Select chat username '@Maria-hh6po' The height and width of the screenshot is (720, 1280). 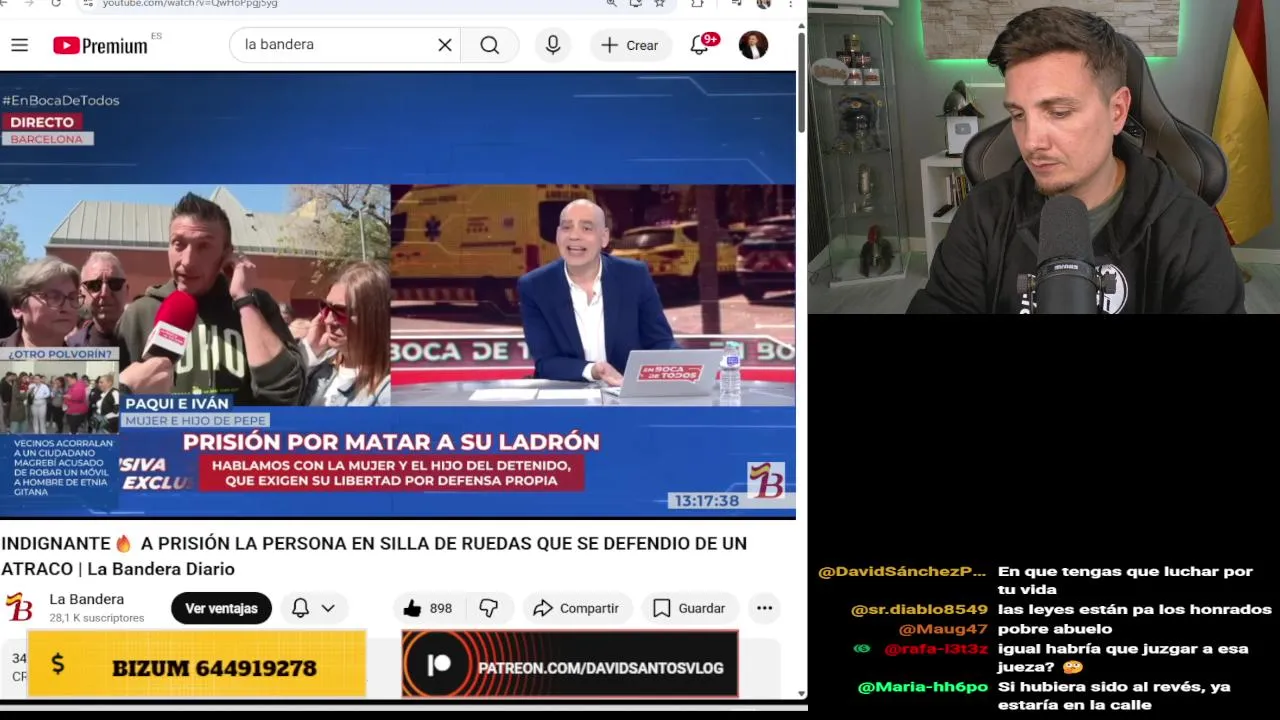[x=923, y=687]
